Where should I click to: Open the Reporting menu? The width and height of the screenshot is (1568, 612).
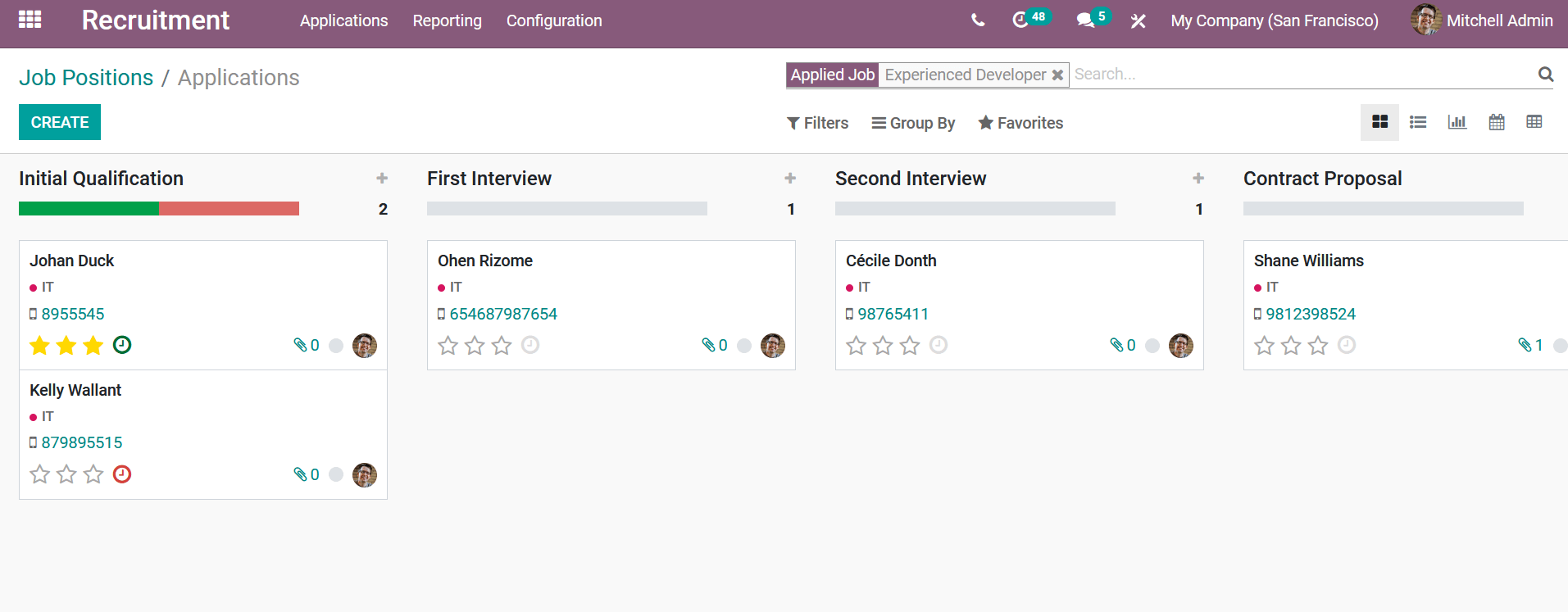[x=447, y=20]
